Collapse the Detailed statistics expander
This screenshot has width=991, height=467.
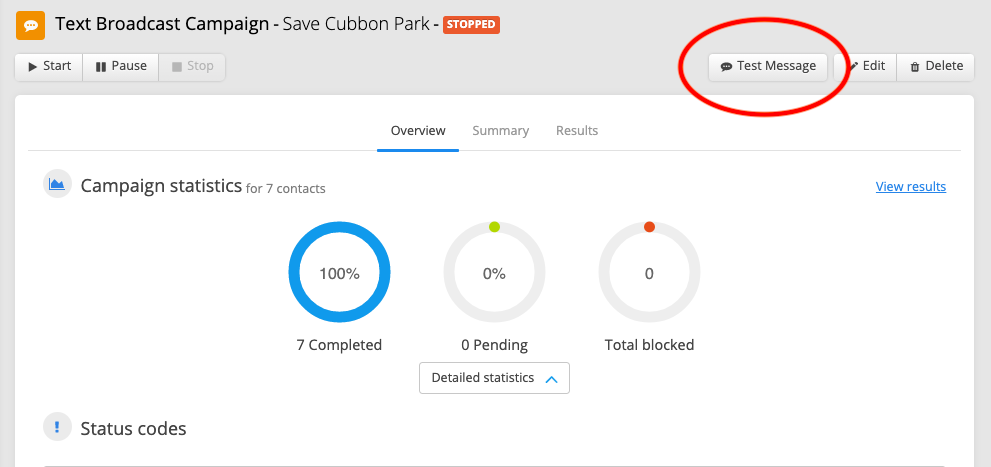(494, 378)
